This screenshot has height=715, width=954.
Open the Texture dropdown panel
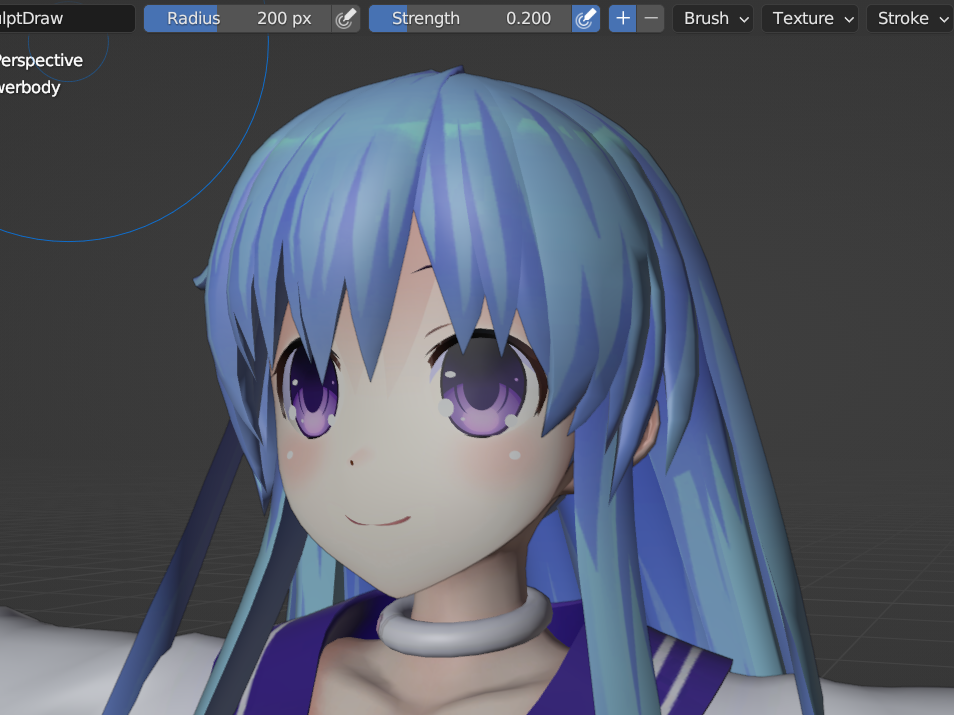click(x=810, y=18)
